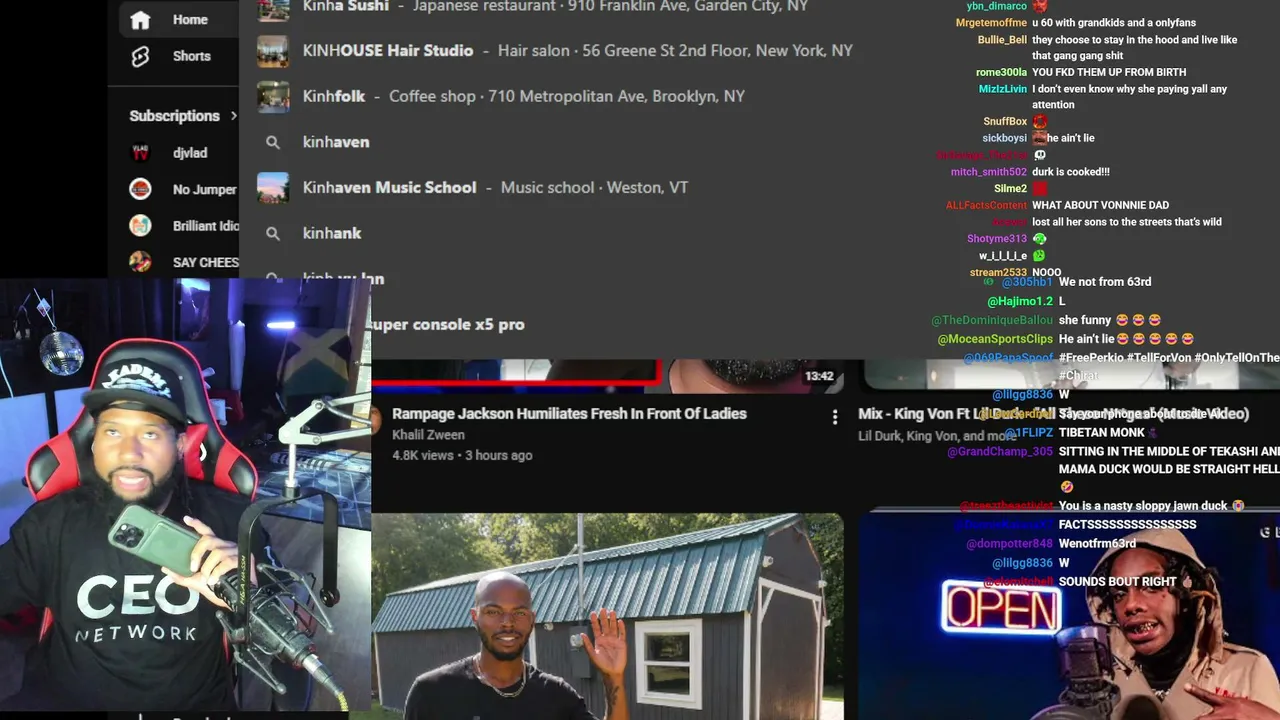Click chat username @TheDominiqueBallou
Image resolution: width=1280 pixels, height=720 pixels.
[992, 320]
